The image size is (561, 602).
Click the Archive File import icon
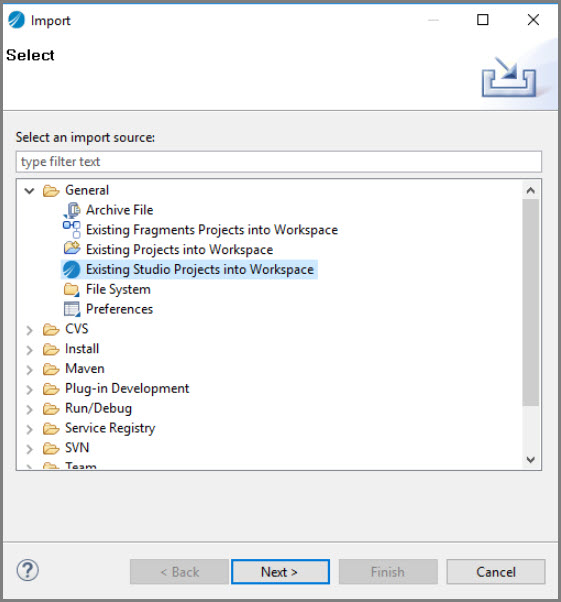pos(72,210)
